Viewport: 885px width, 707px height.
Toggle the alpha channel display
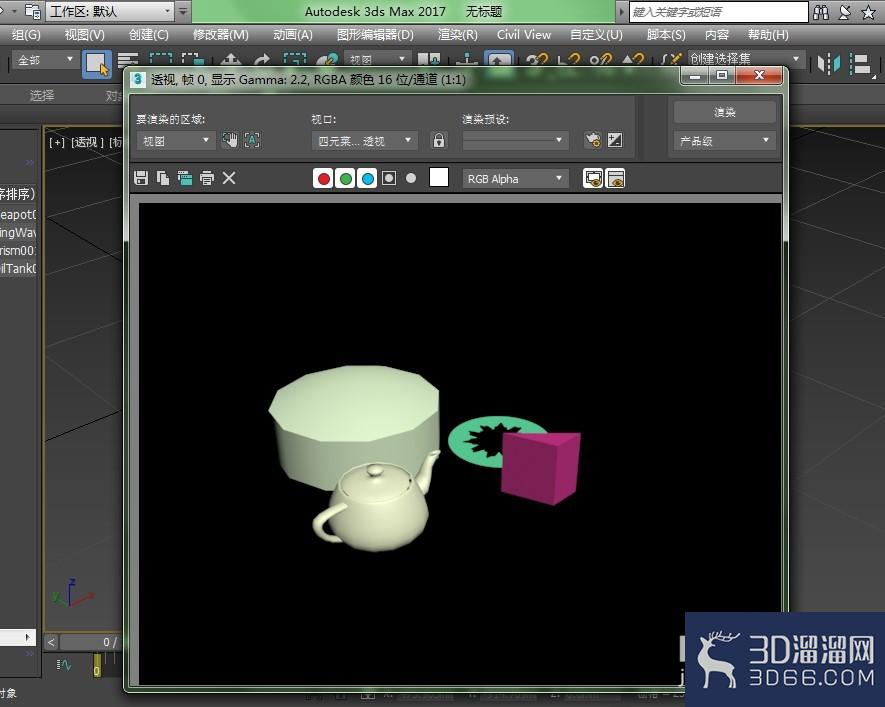coord(389,178)
